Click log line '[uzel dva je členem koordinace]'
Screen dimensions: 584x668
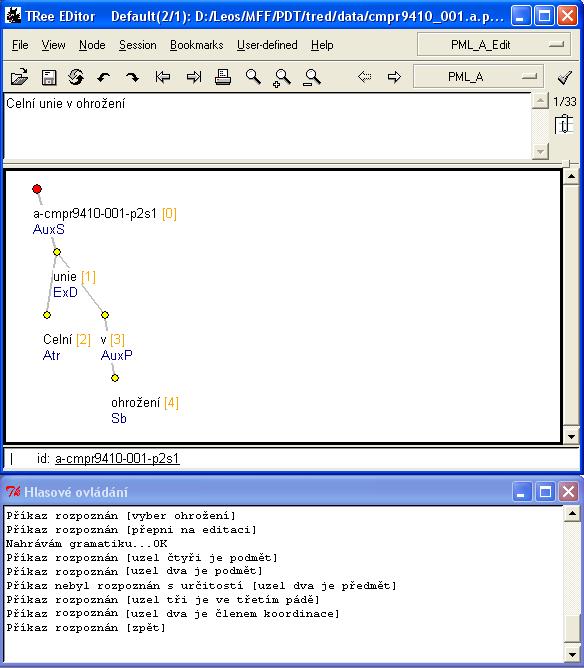click(x=233, y=613)
